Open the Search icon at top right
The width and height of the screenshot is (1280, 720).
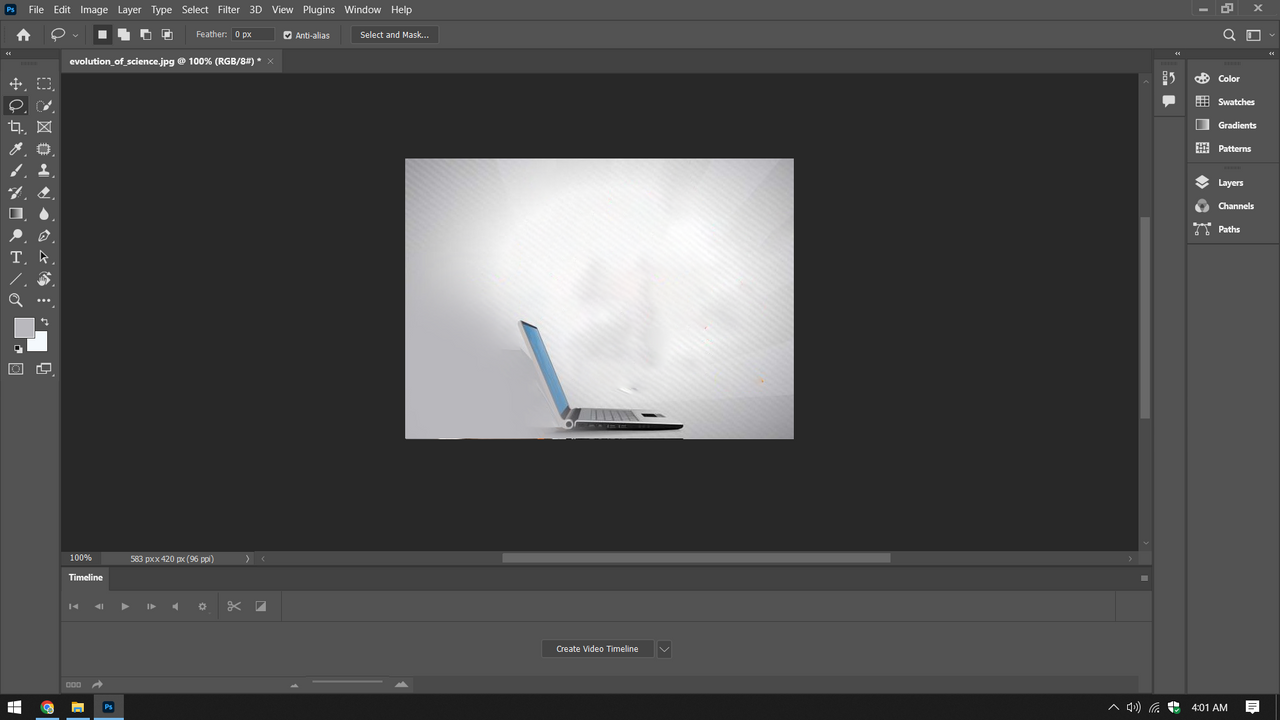tap(1229, 35)
